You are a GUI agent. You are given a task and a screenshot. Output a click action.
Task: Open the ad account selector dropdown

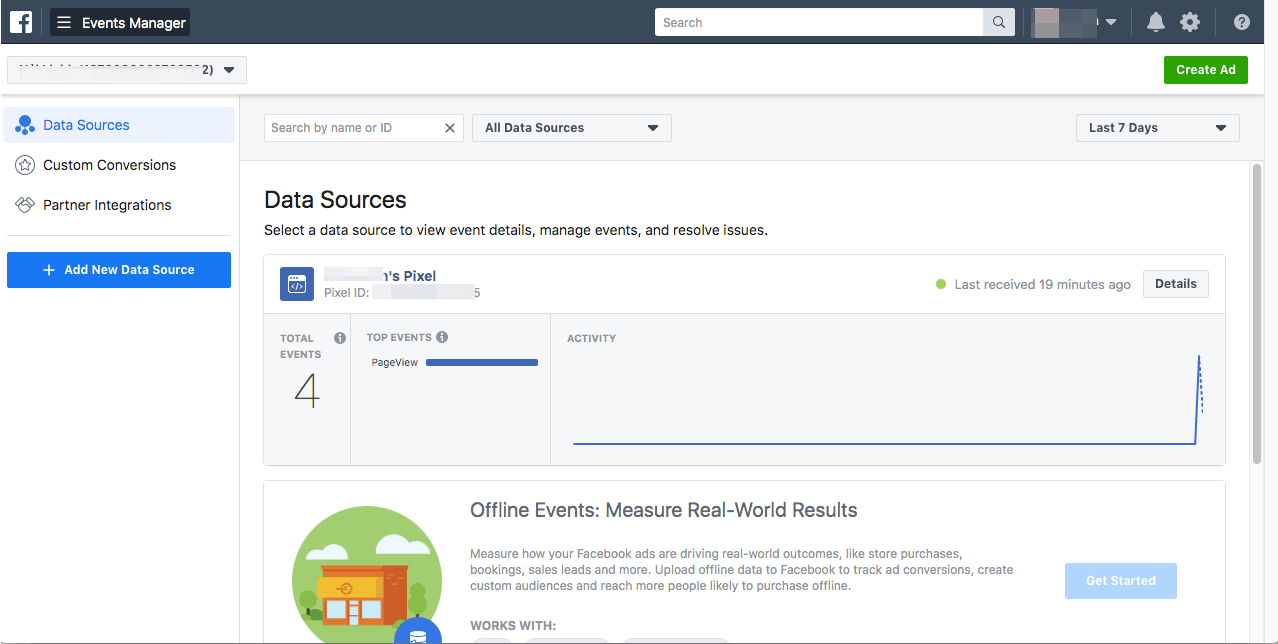click(127, 70)
